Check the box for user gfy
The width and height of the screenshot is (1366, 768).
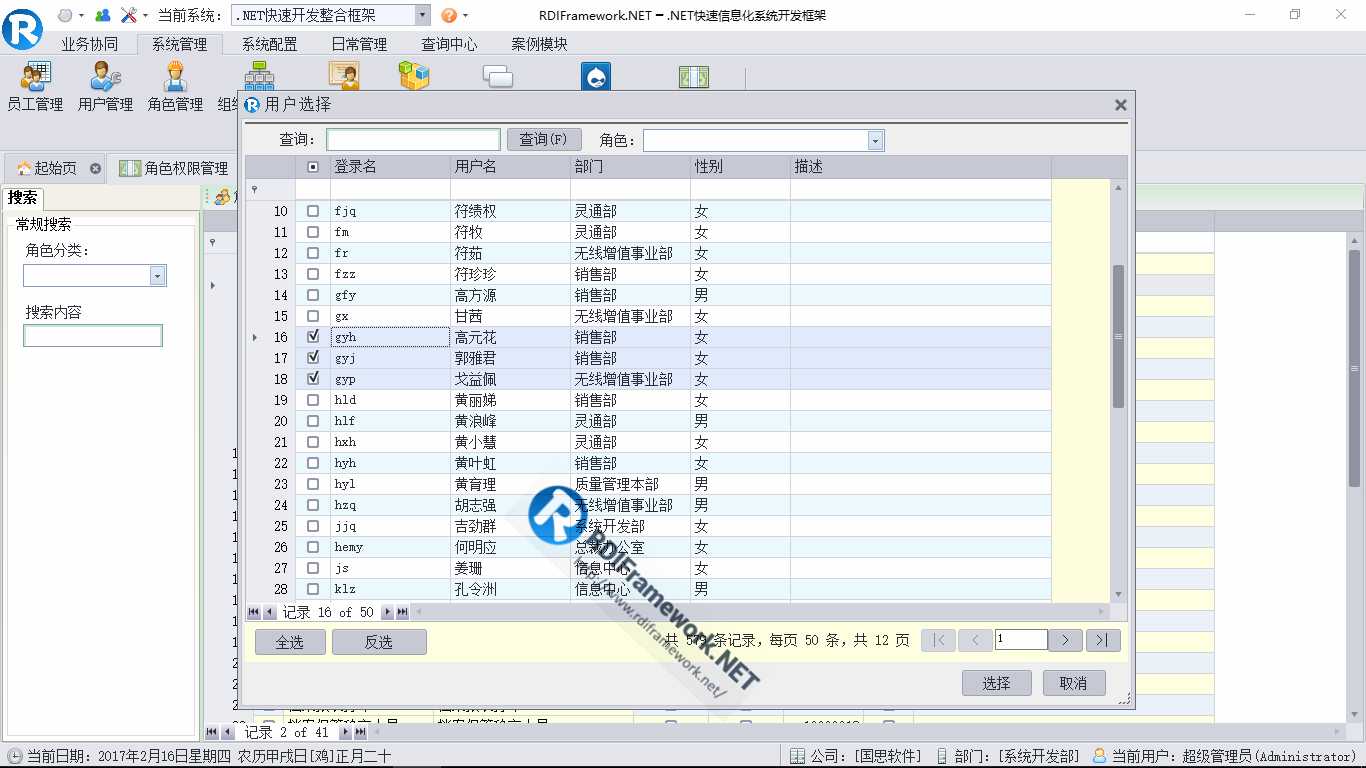[313, 295]
